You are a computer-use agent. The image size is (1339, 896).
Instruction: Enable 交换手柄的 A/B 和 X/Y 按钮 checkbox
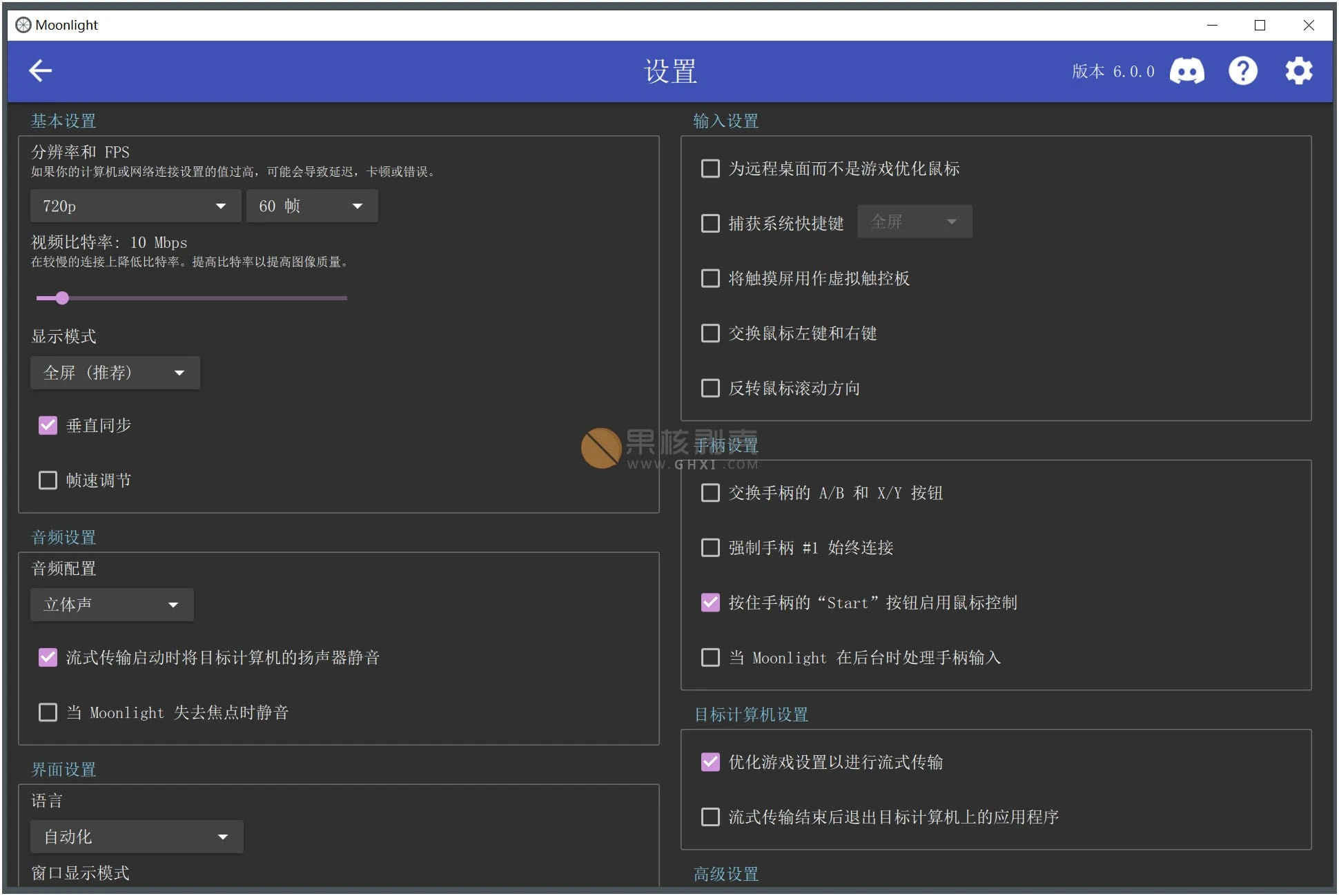pos(710,493)
